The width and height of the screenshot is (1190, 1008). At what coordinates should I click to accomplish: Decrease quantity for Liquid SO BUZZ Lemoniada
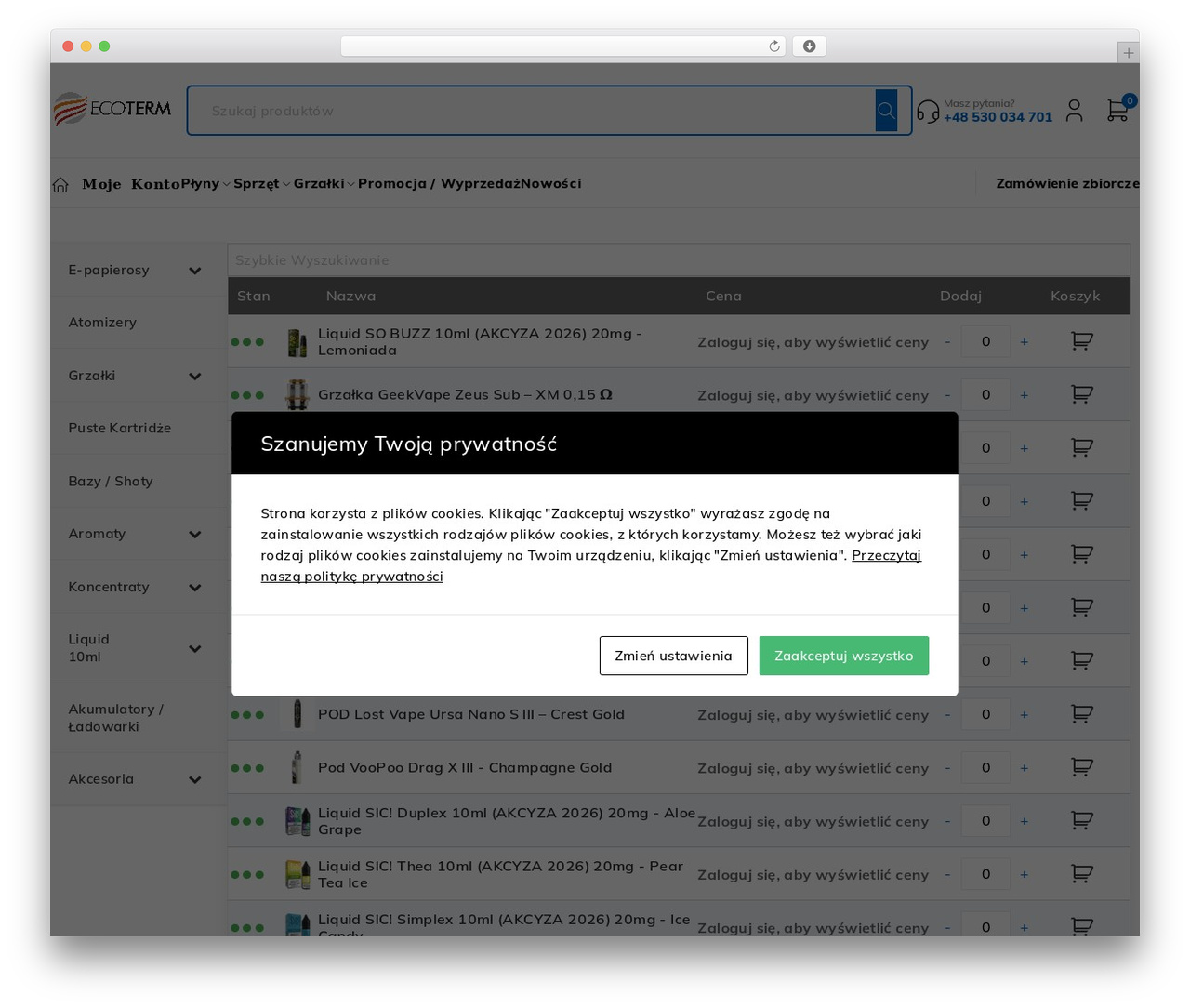[x=947, y=342]
